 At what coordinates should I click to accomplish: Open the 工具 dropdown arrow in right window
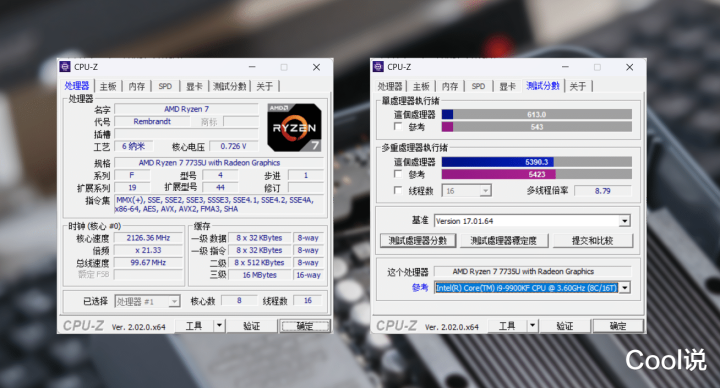click(x=532, y=326)
